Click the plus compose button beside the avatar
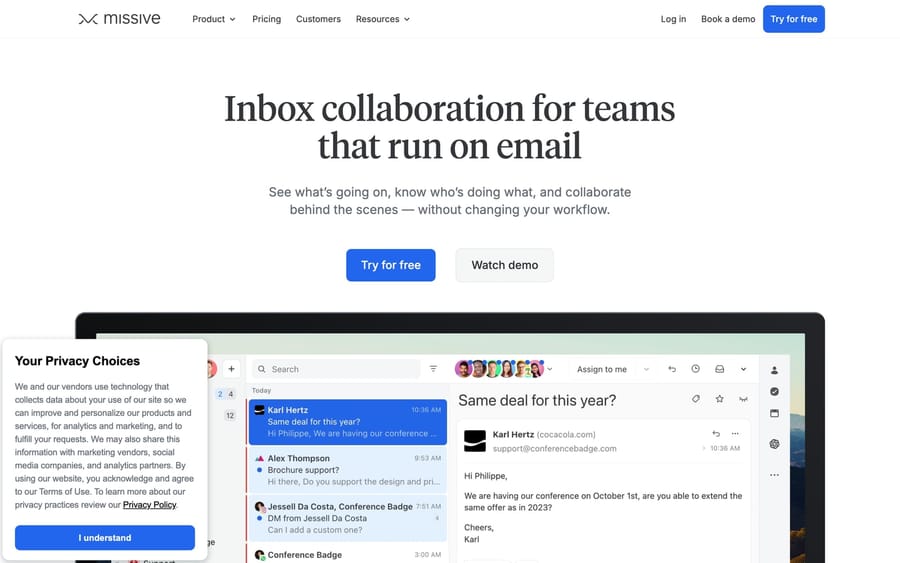 pyautogui.click(x=231, y=369)
